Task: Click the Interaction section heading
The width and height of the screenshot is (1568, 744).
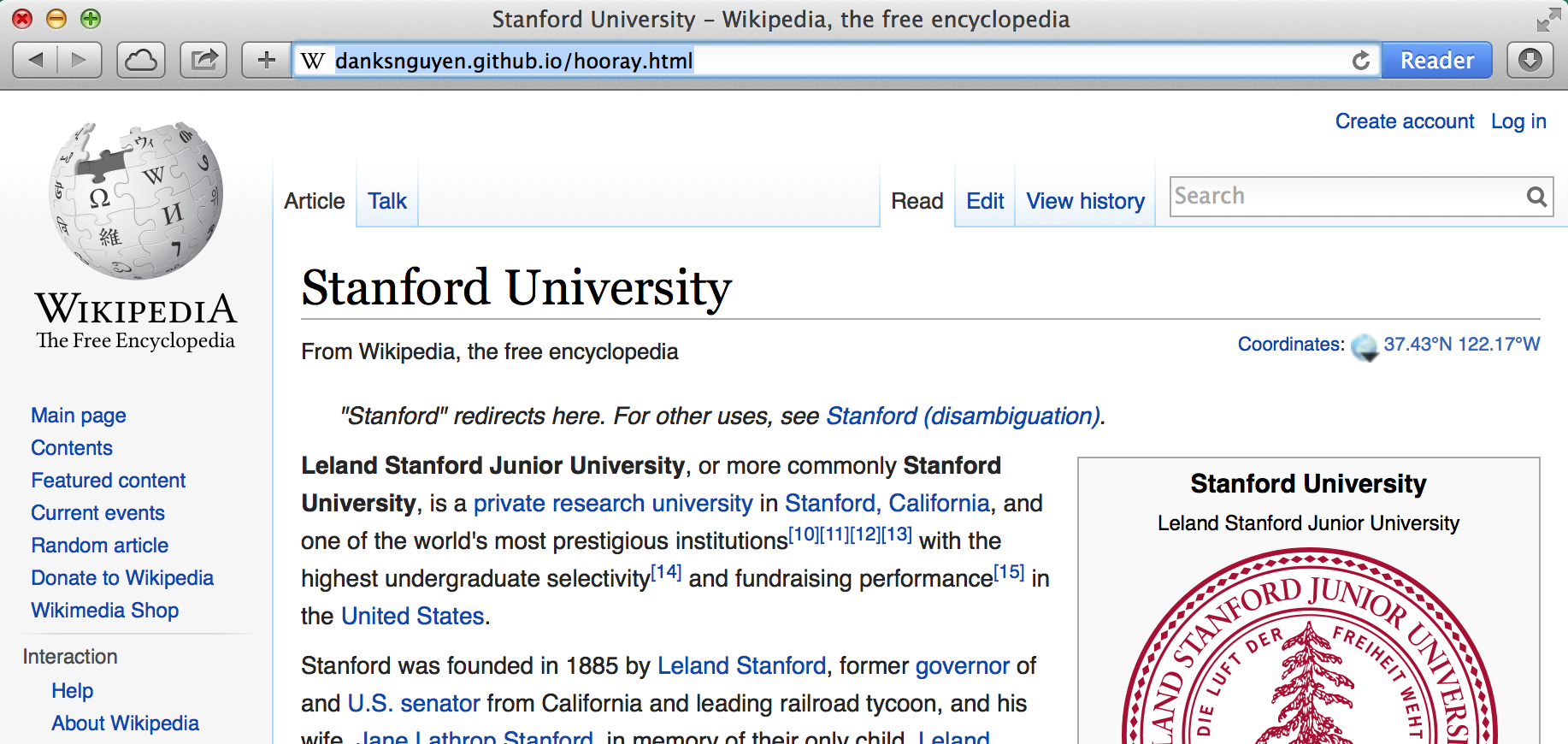Action: point(70,657)
